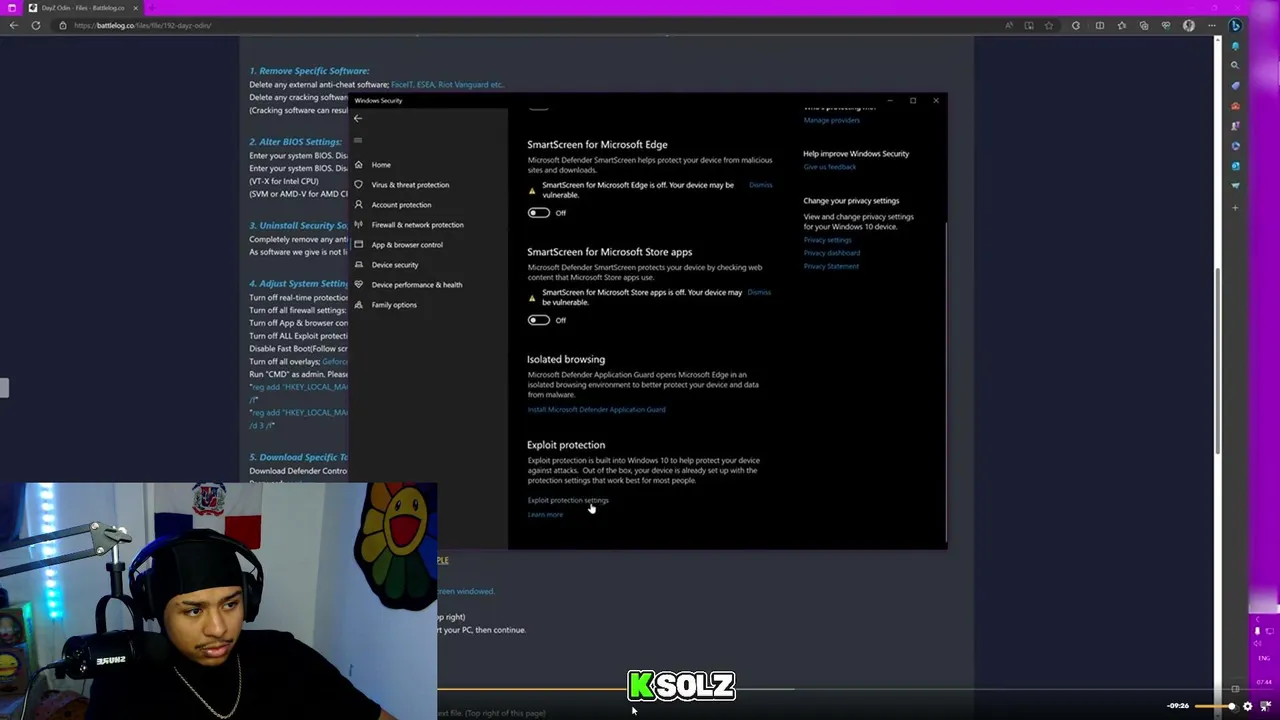Open the Edge sidebar search icon
The height and width of the screenshot is (720, 1280).
point(1236,65)
